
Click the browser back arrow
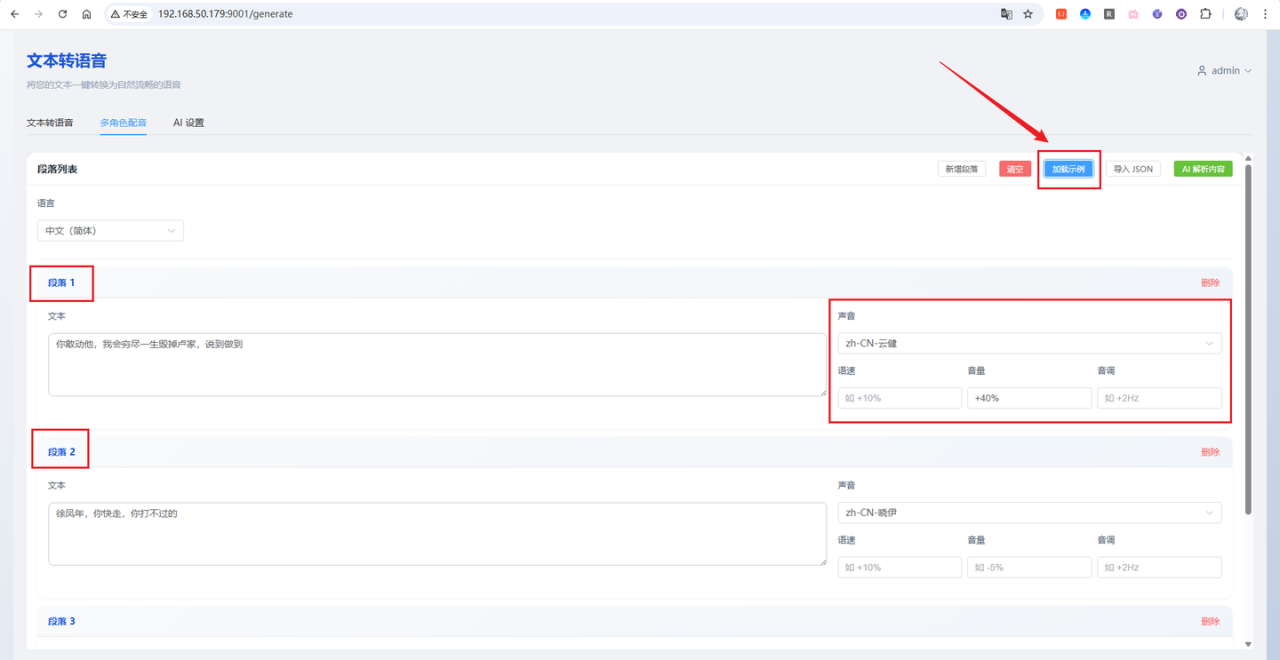tap(14, 14)
